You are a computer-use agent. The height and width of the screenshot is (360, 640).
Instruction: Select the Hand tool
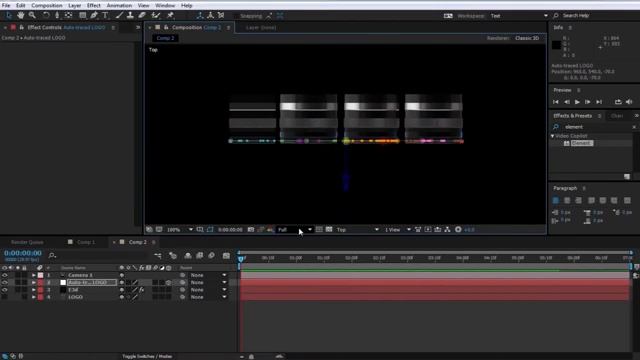(20, 16)
